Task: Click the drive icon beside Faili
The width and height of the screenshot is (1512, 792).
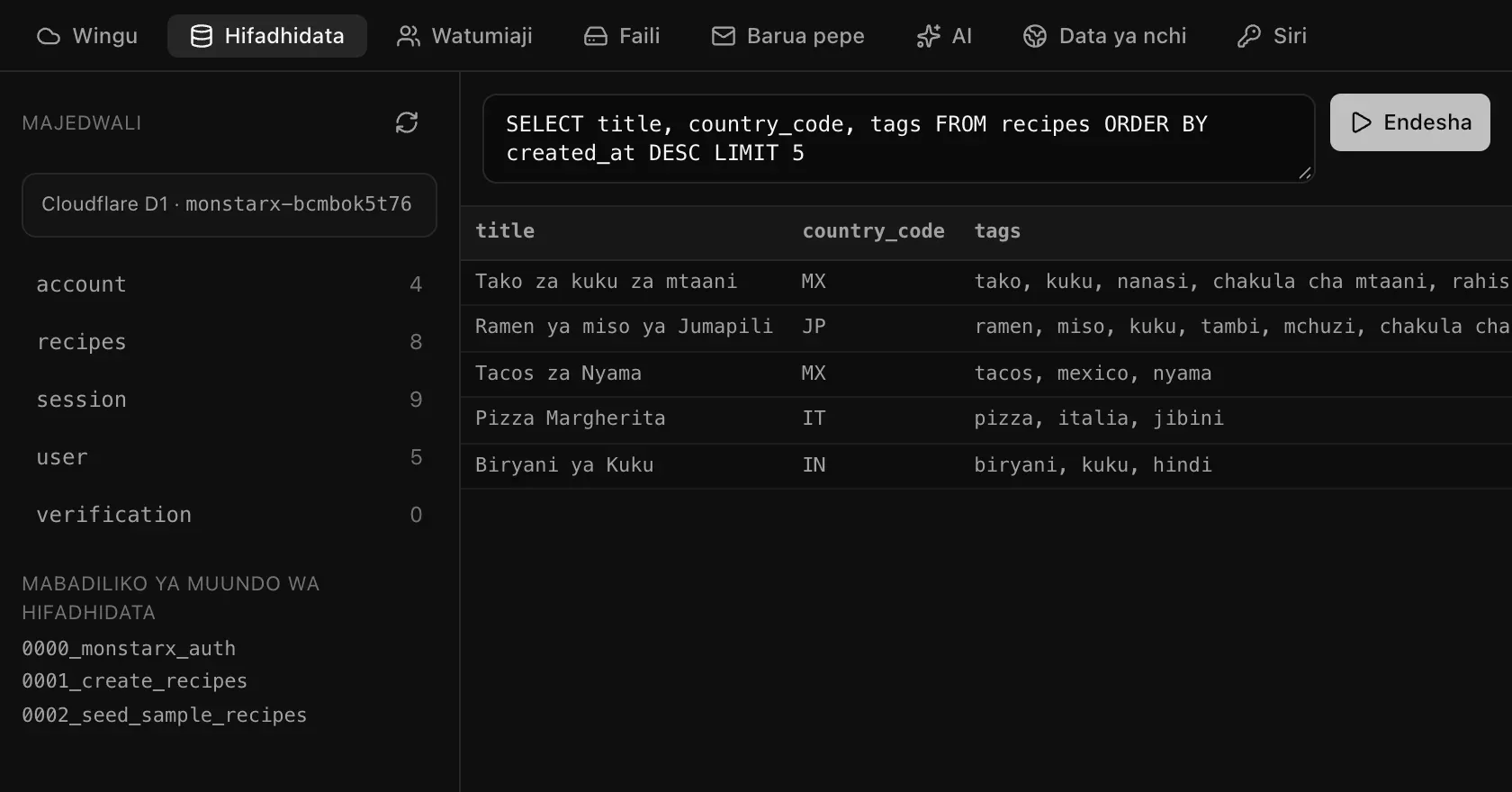Action: click(596, 36)
